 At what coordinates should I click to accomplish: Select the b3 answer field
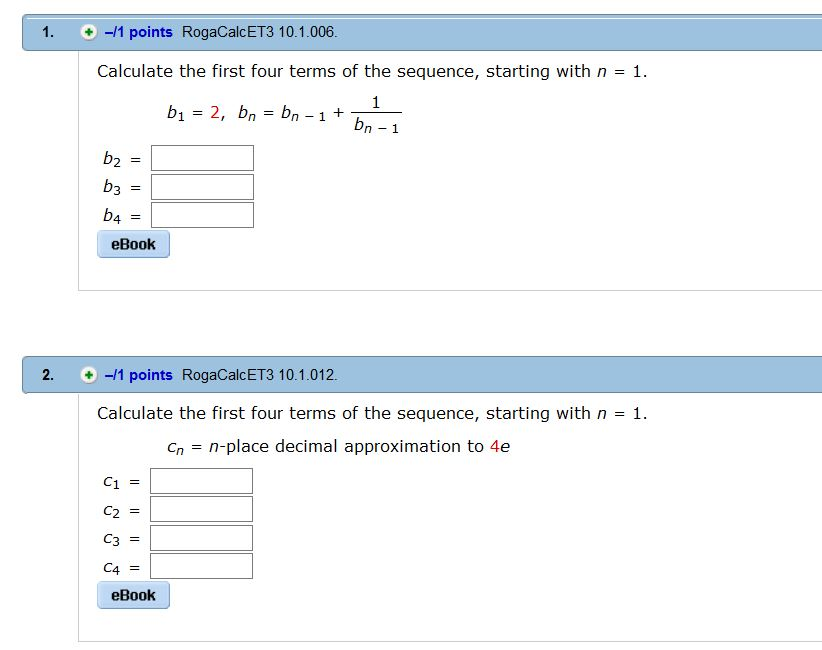200,185
